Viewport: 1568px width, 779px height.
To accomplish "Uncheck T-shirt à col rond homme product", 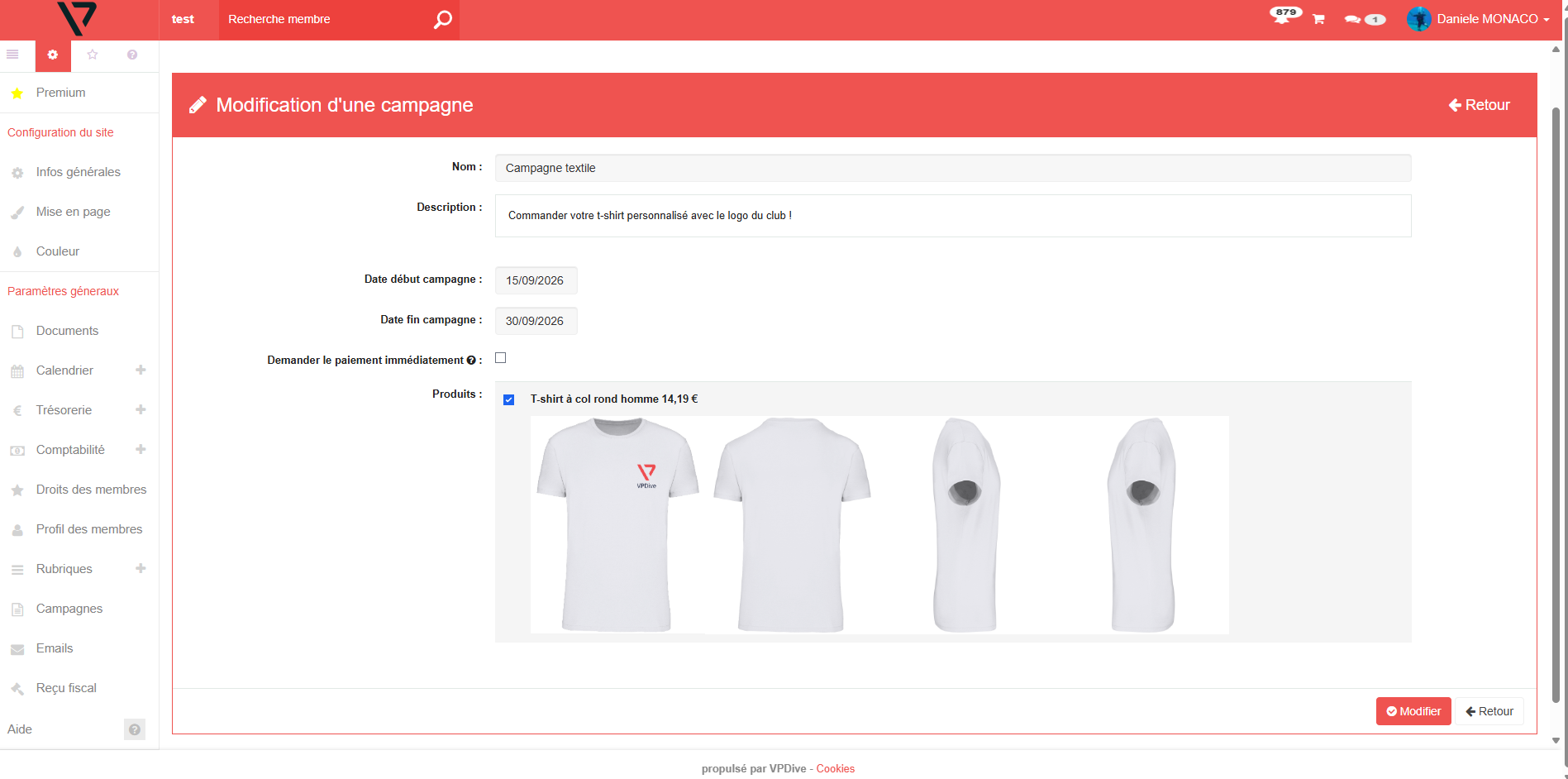I will click(509, 399).
